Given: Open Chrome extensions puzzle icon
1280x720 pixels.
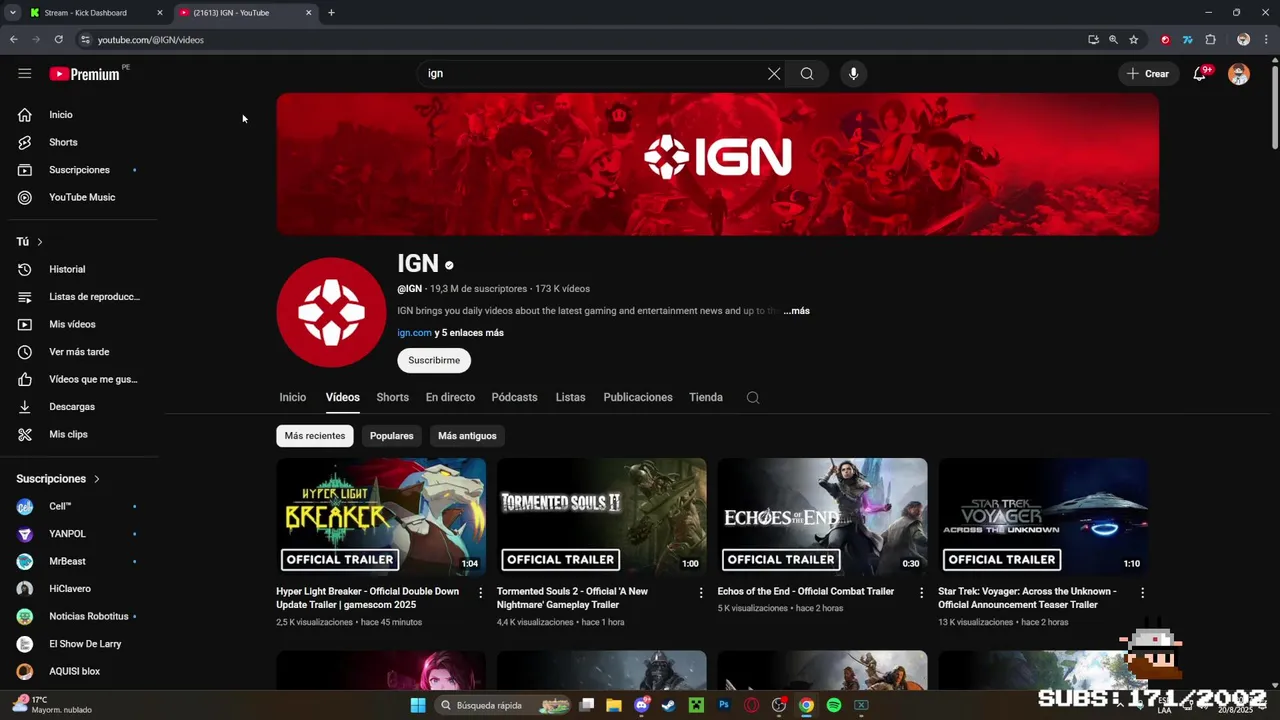Looking at the screenshot, I should [1210, 40].
